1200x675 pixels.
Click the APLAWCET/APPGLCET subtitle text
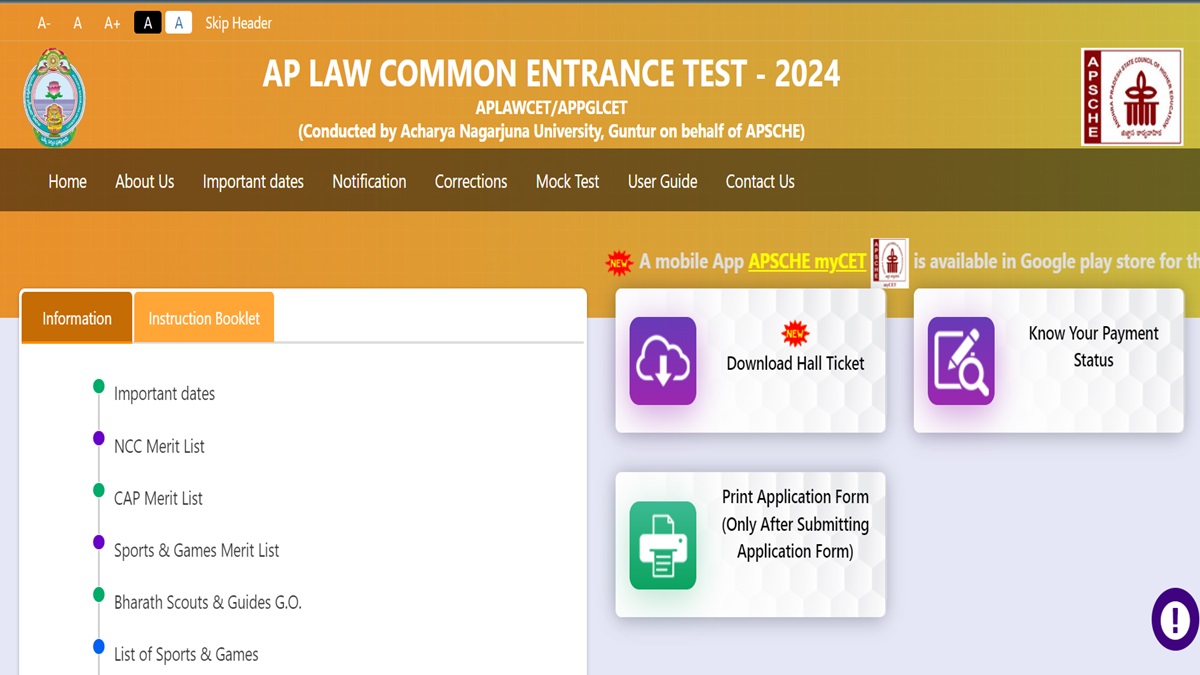[x=551, y=108]
